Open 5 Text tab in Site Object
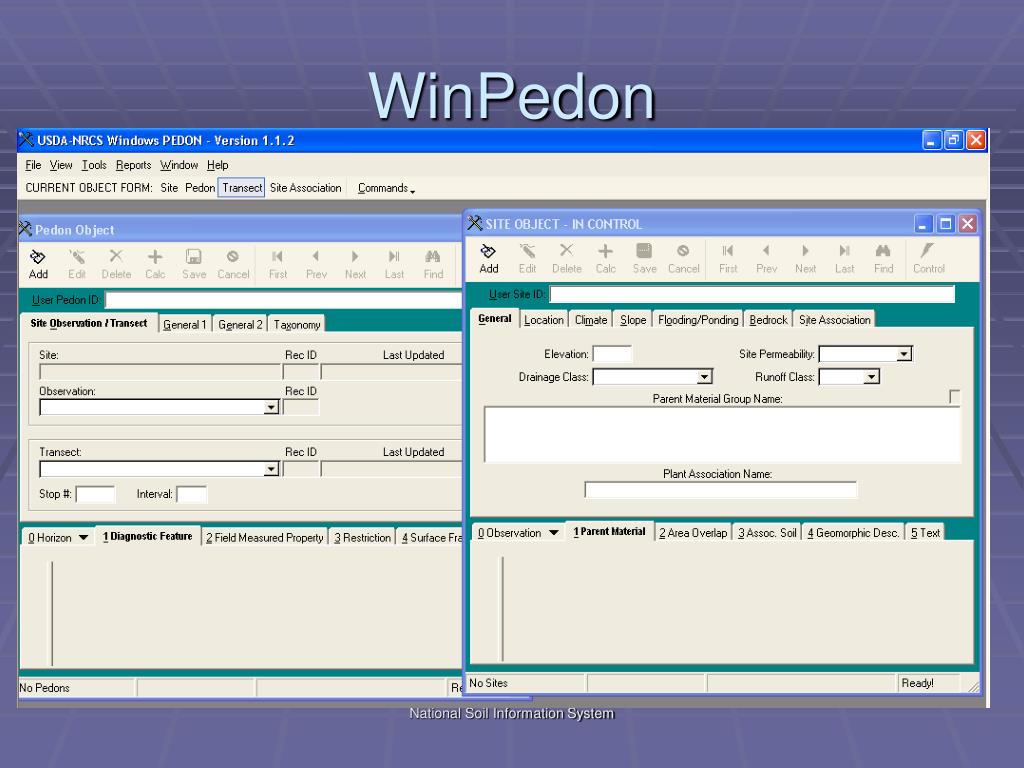Screen dimensions: 1024x768 click(925, 533)
